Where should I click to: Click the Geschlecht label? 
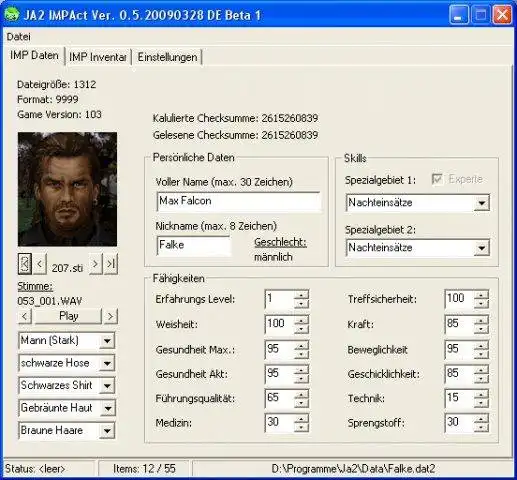(280, 242)
